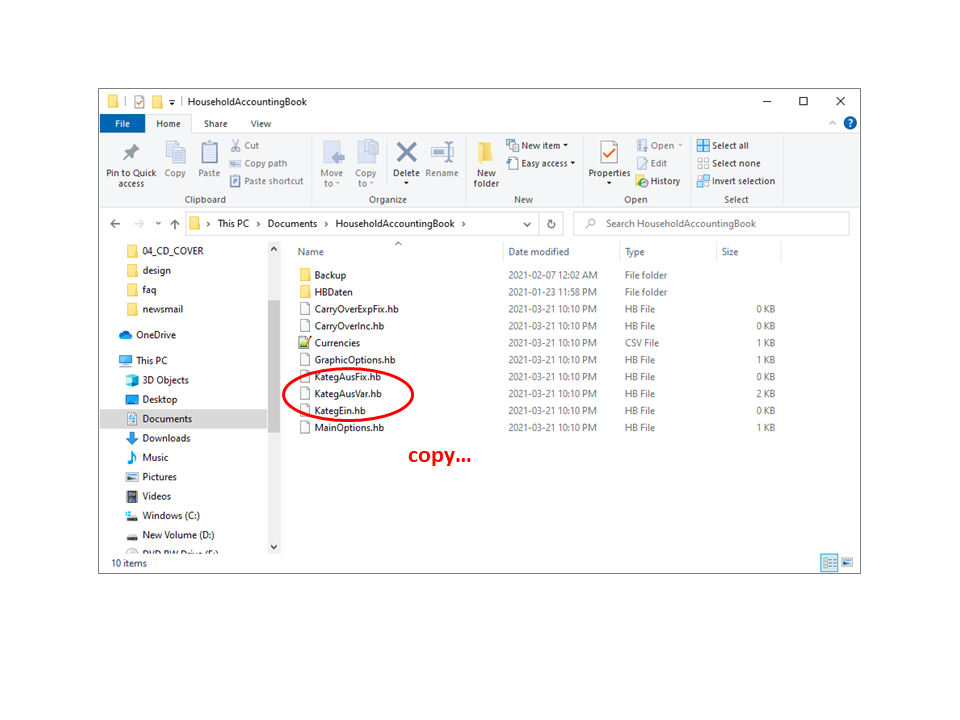Refresh the current folder view
The height and width of the screenshot is (720, 960).
[551, 224]
